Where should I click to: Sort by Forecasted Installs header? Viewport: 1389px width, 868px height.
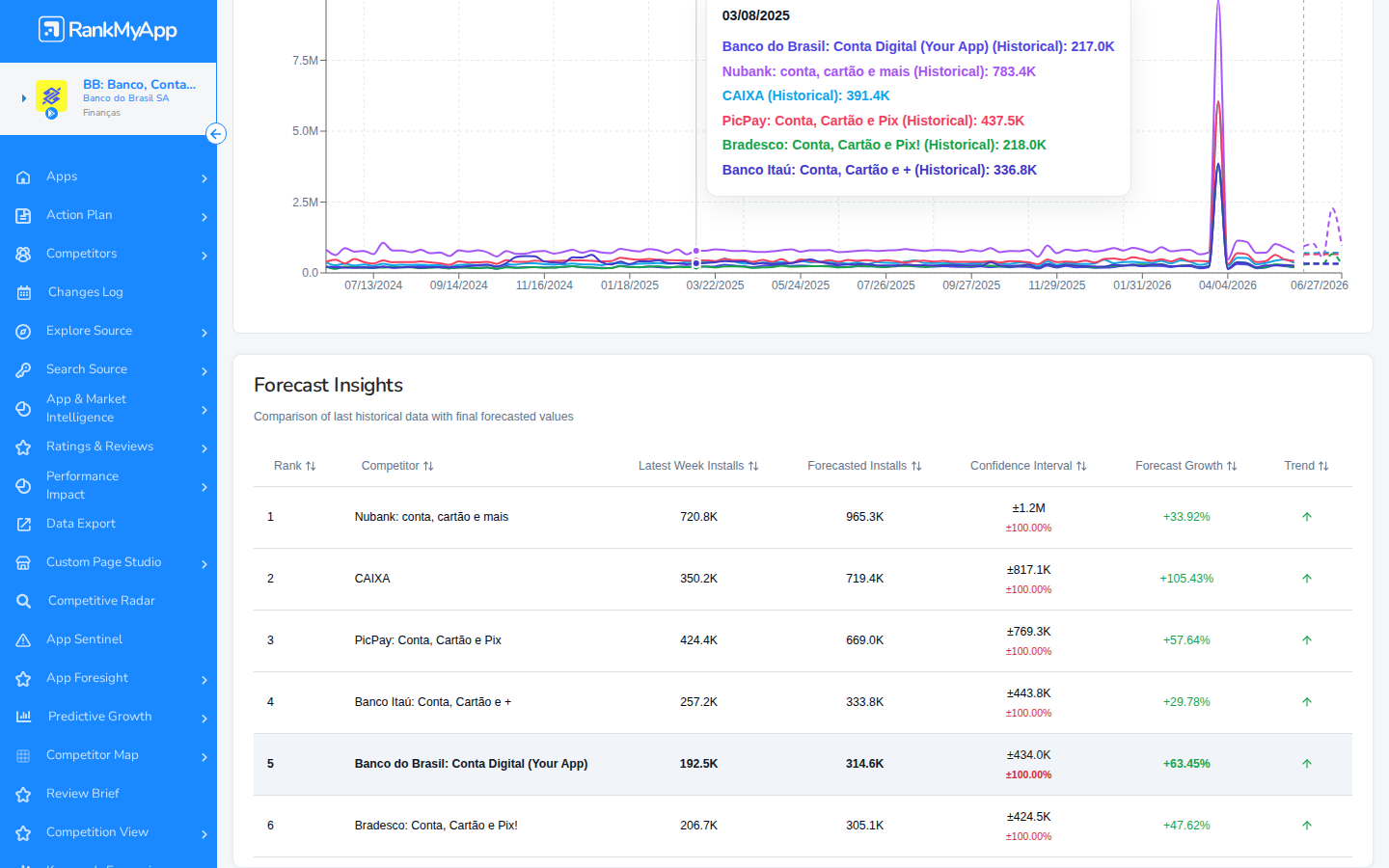point(864,466)
